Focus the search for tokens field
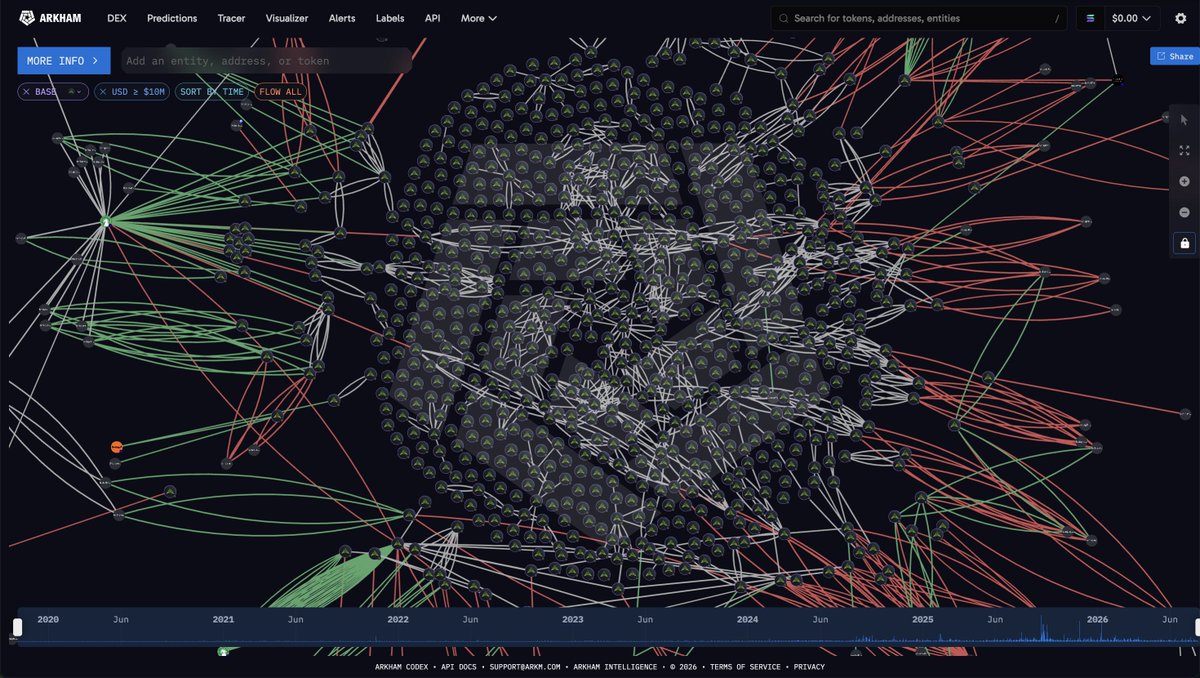This screenshot has height=678, width=1200. [918, 18]
